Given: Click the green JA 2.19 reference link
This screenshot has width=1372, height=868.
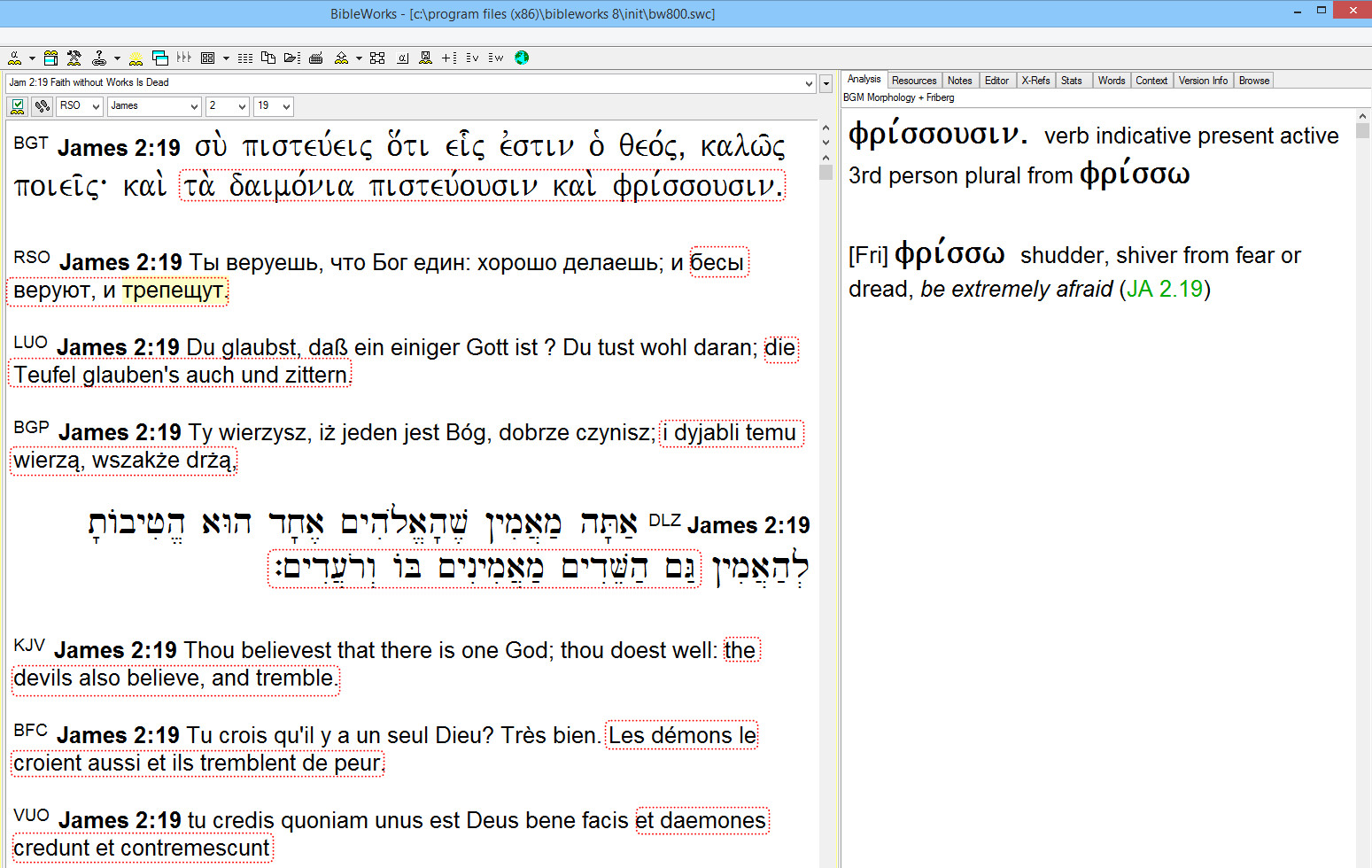Looking at the screenshot, I should pos(1165,289).
